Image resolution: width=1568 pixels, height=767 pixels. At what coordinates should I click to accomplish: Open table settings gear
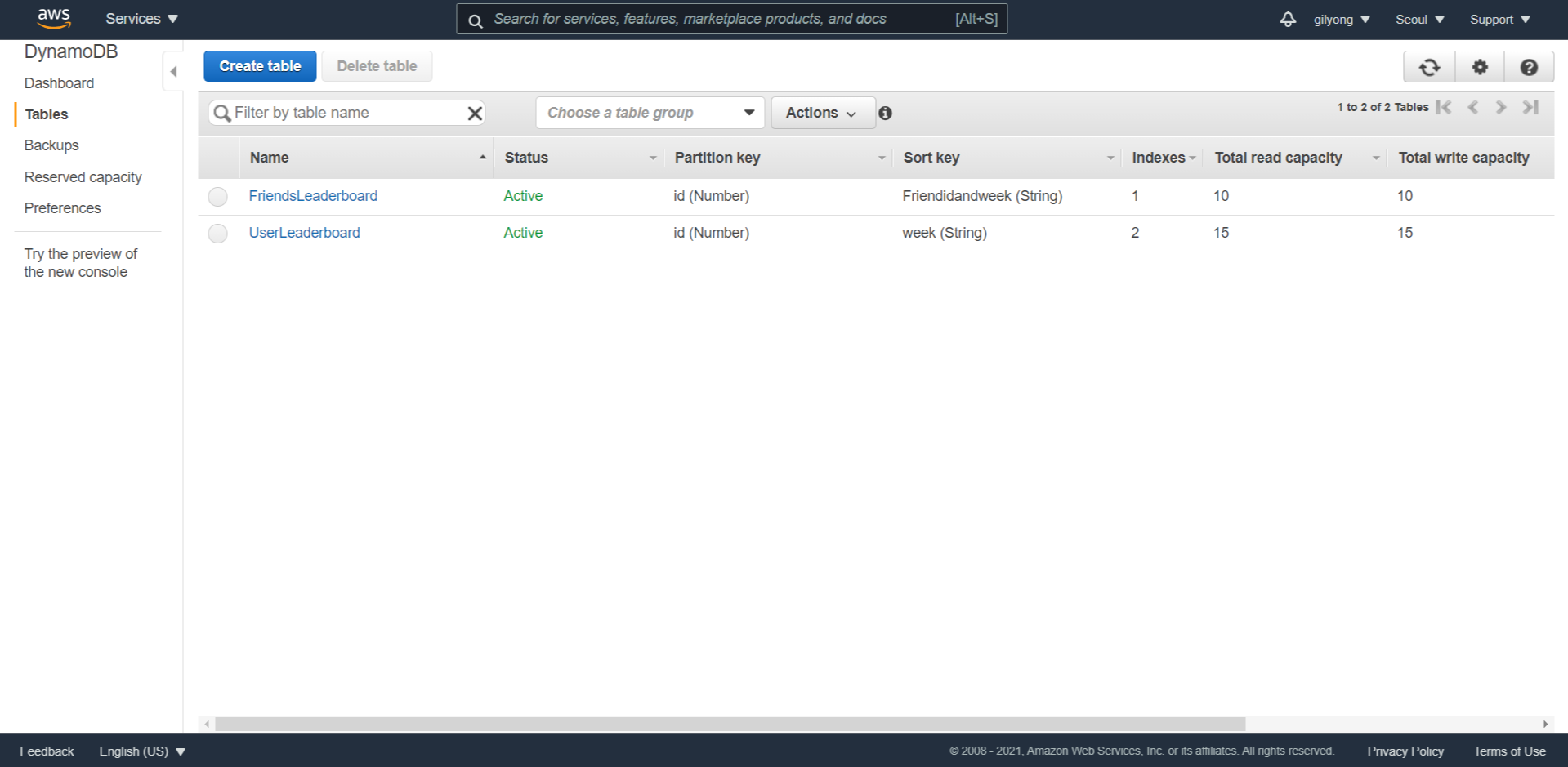(x=1480, y=67)
